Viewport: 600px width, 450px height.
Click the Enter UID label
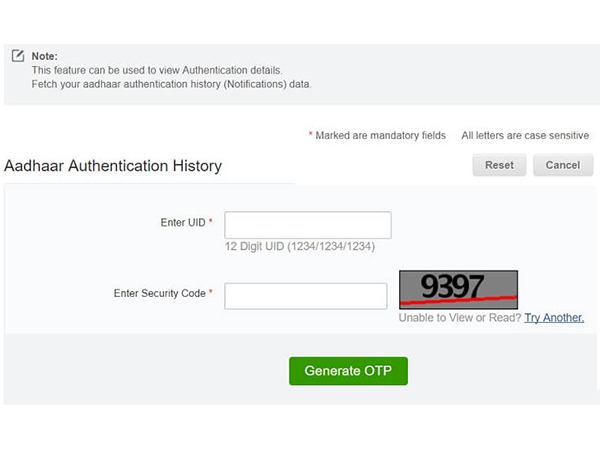click(181, 223)
